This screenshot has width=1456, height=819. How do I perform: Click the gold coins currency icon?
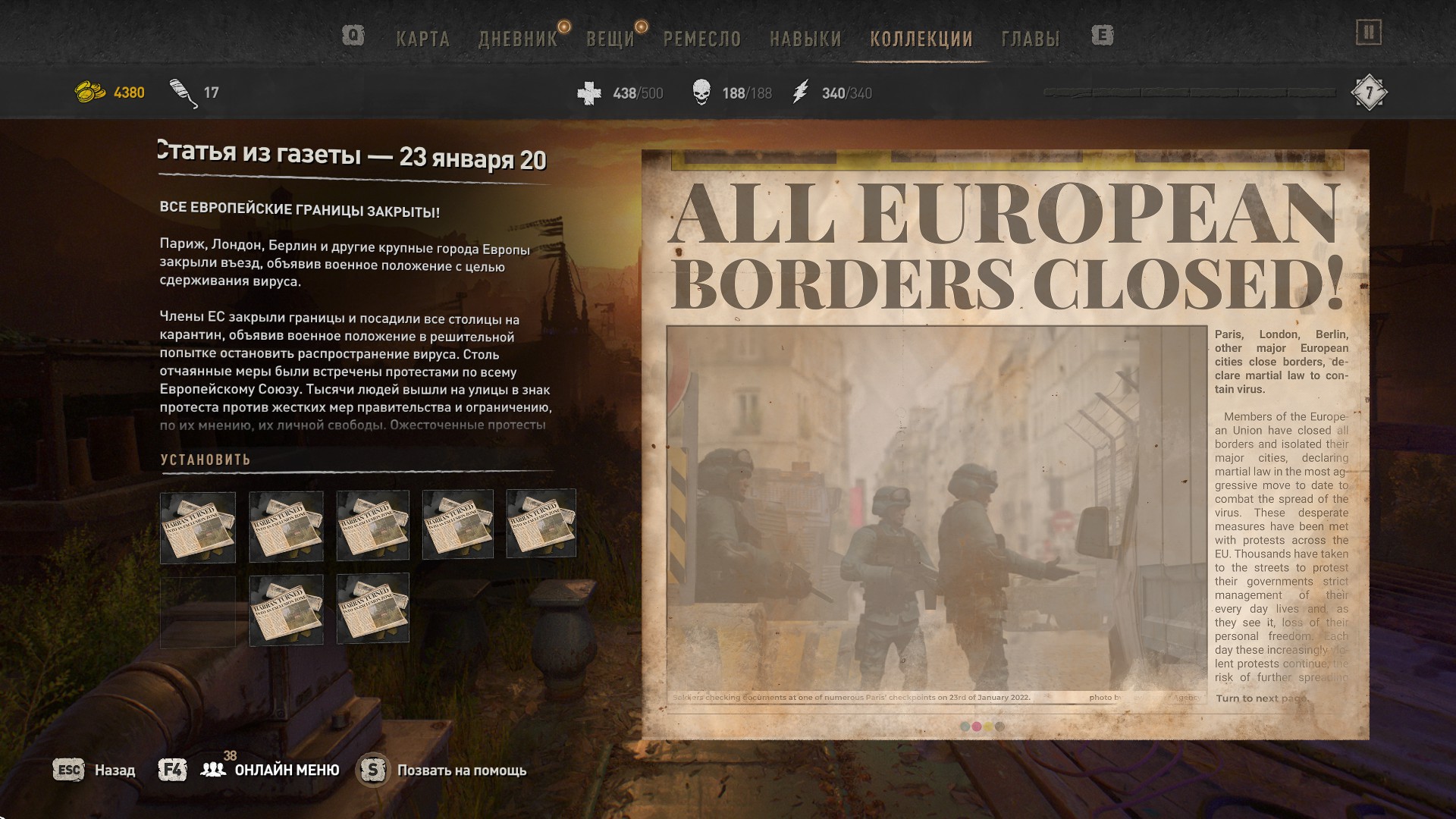coord(89,93)
